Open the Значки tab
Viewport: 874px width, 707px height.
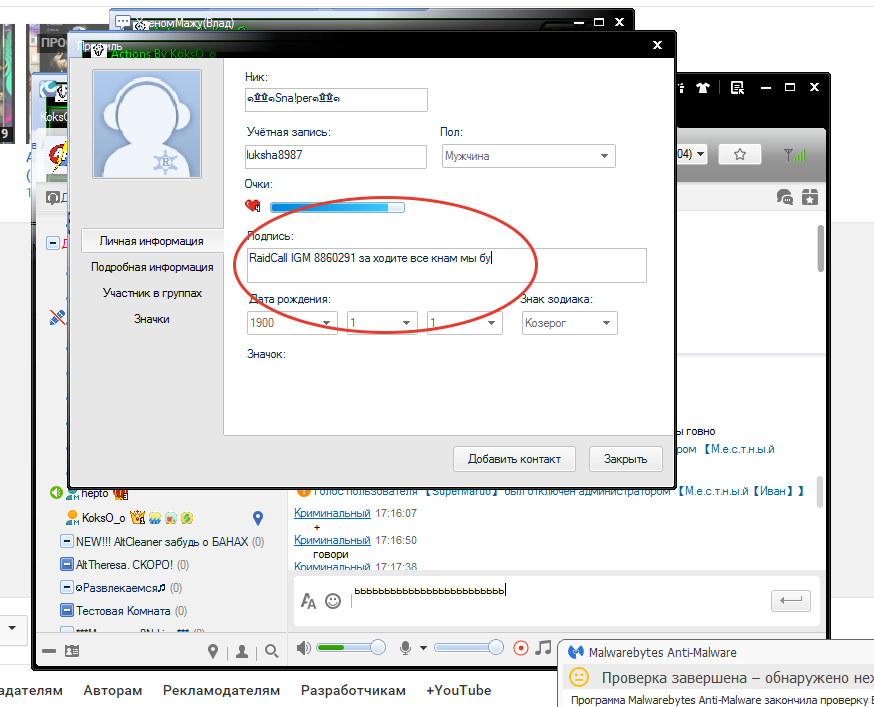click(152, 319)
